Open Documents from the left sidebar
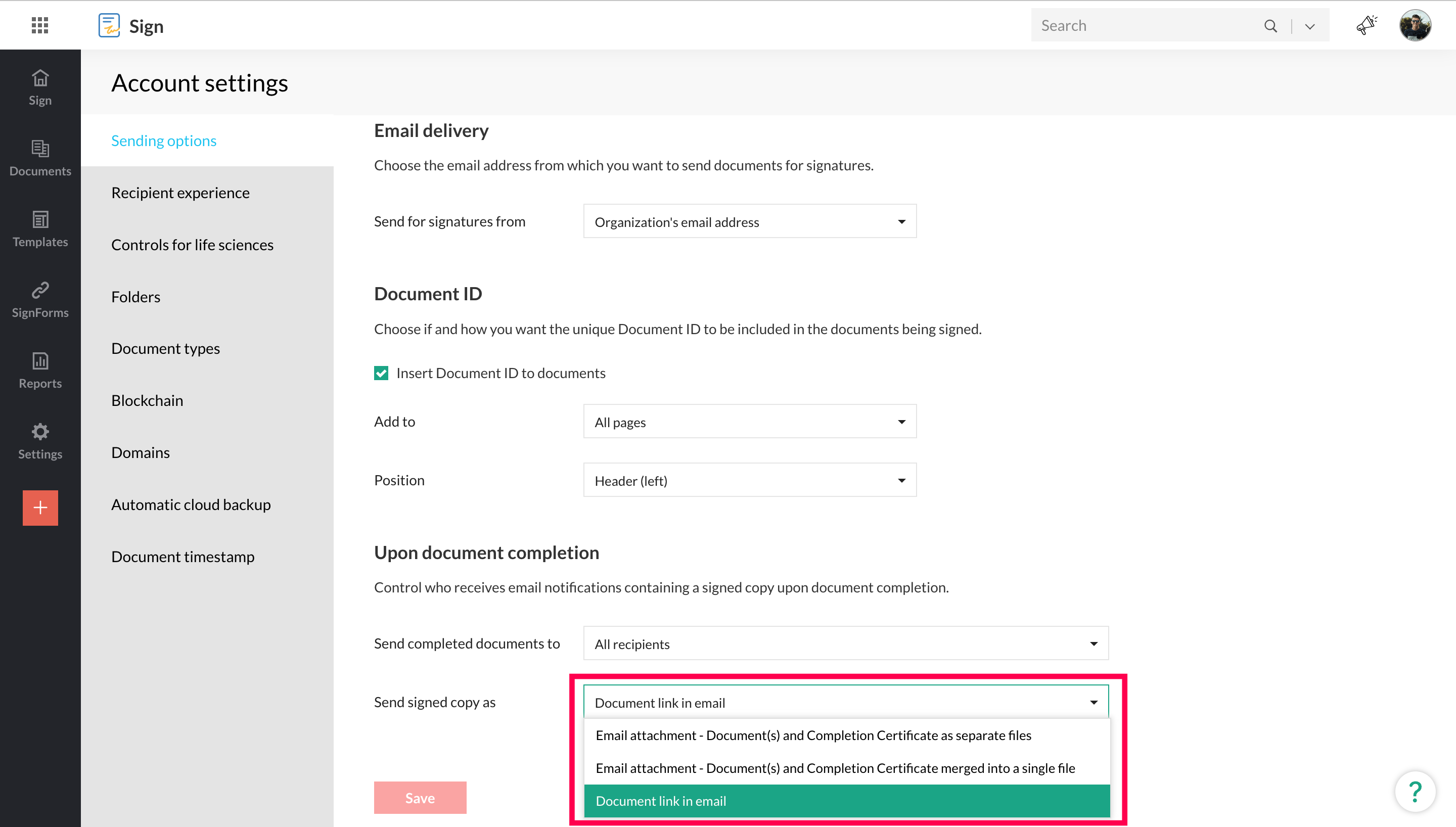1456x827 pixels. tap(40, 158)
